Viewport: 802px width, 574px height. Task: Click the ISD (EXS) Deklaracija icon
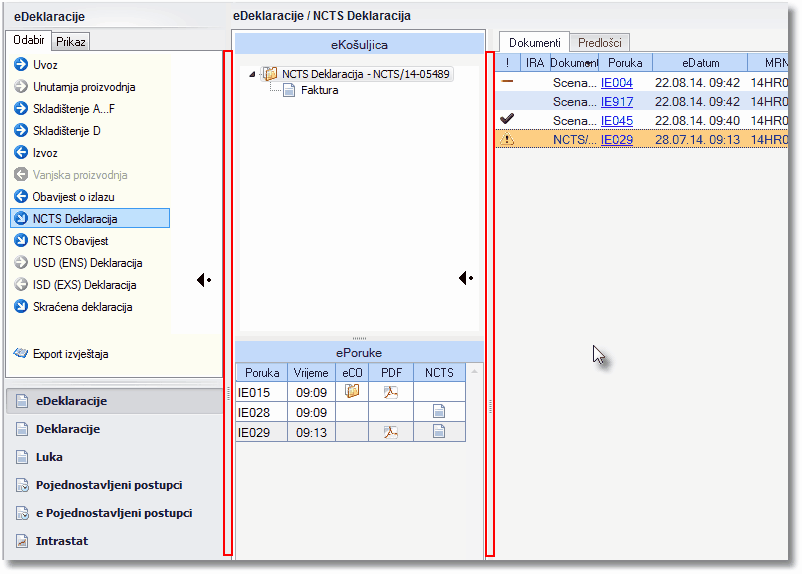tap(21, 284)
